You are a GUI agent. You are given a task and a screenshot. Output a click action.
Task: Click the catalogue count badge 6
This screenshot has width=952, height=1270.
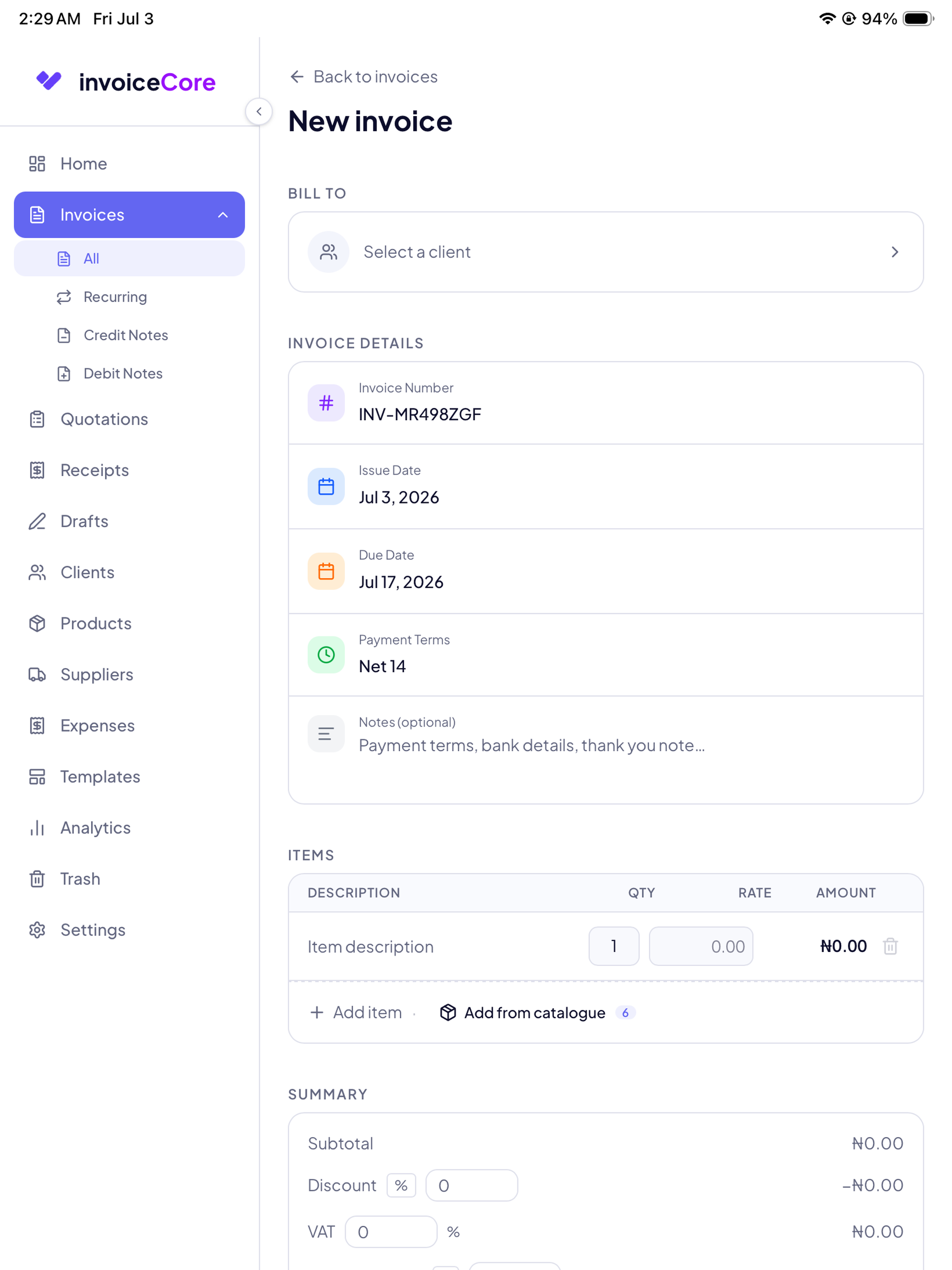click(x=625, y=1013)
